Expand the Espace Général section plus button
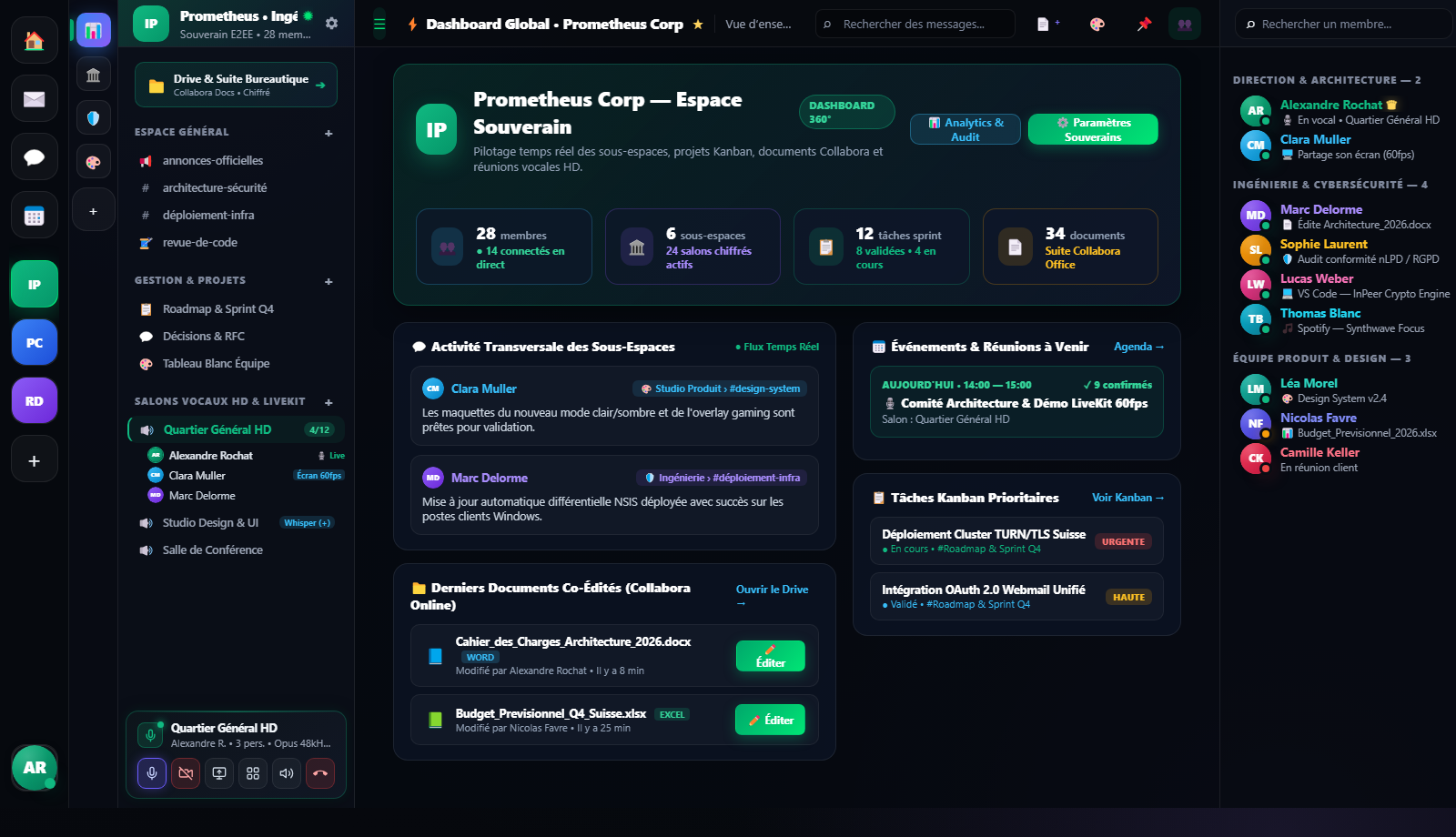 coord(329,133)
